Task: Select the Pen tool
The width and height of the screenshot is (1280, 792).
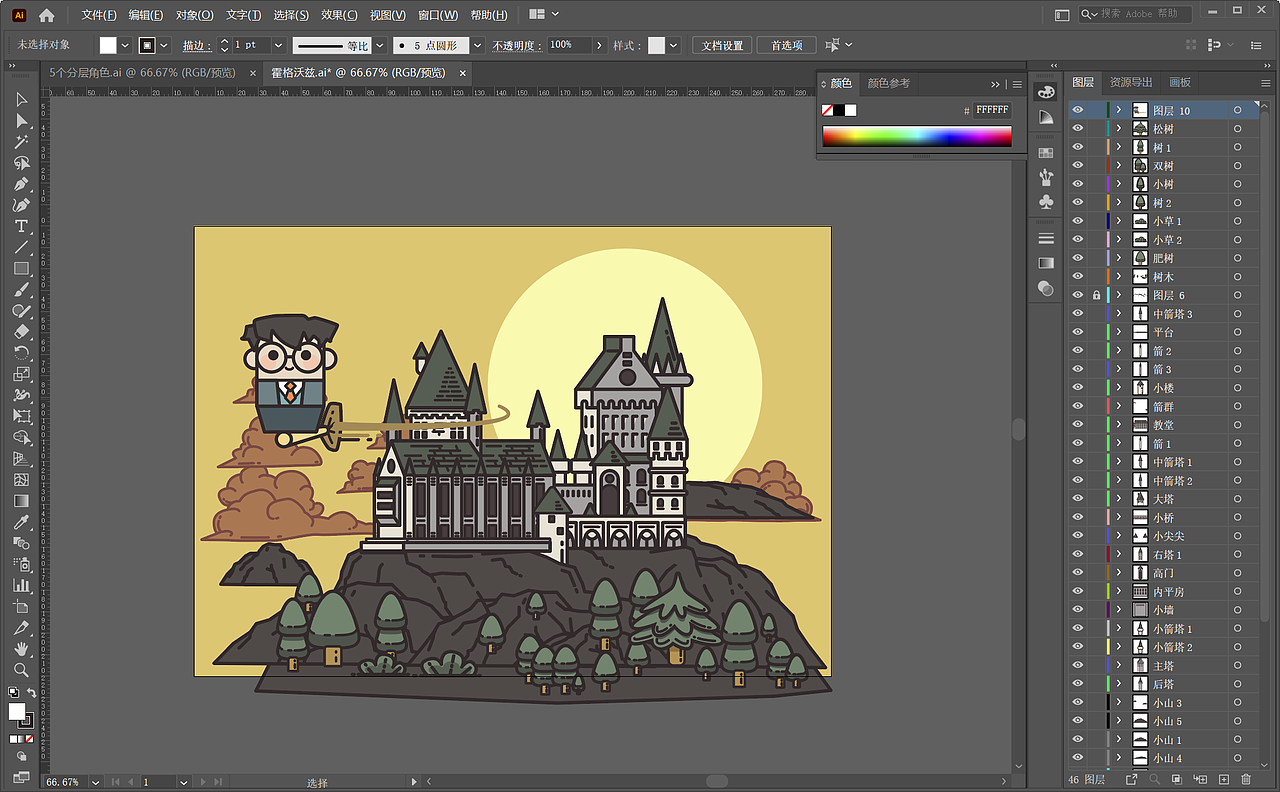Action: click(x=21, y=184)
